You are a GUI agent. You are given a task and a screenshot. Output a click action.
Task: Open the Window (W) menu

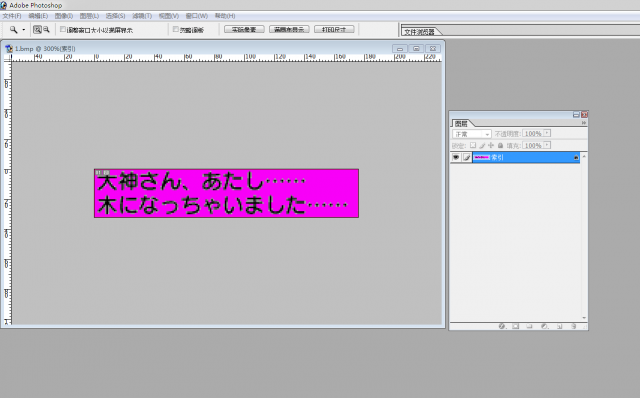tap(196, 16)
